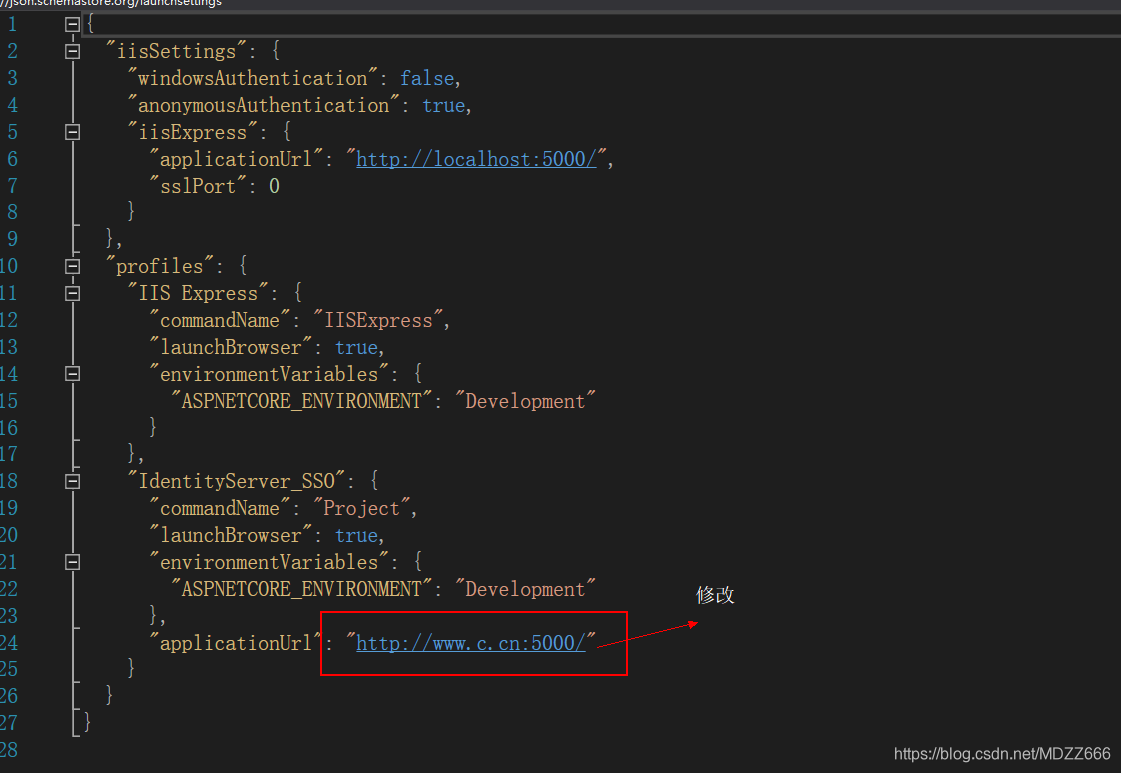This screenshot has width=1121, height=773.
Task: Open the http://localhost:5000/ link
Action: tap(476, 159)
